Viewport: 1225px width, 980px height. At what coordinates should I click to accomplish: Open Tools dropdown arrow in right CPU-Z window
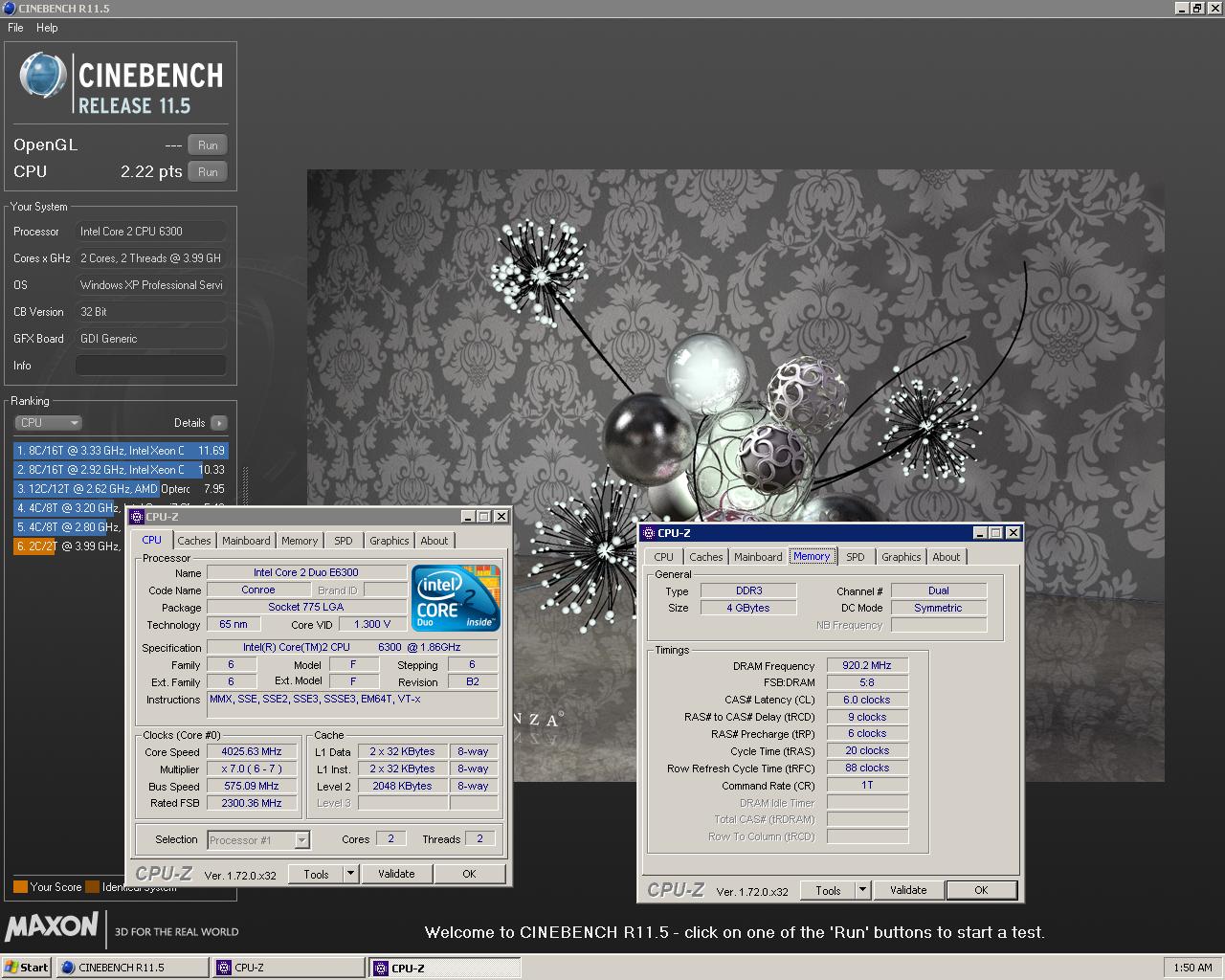(x=862, y=890)
